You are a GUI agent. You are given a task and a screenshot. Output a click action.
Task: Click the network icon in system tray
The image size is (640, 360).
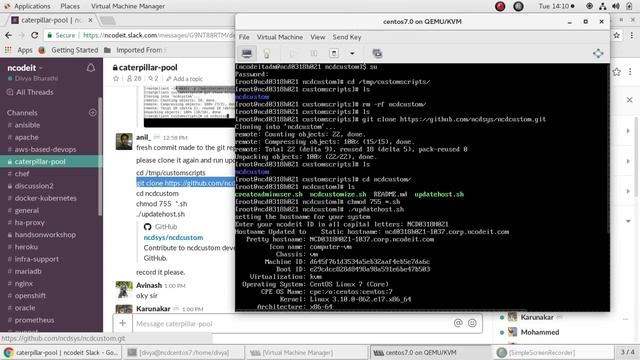point(602,6)
